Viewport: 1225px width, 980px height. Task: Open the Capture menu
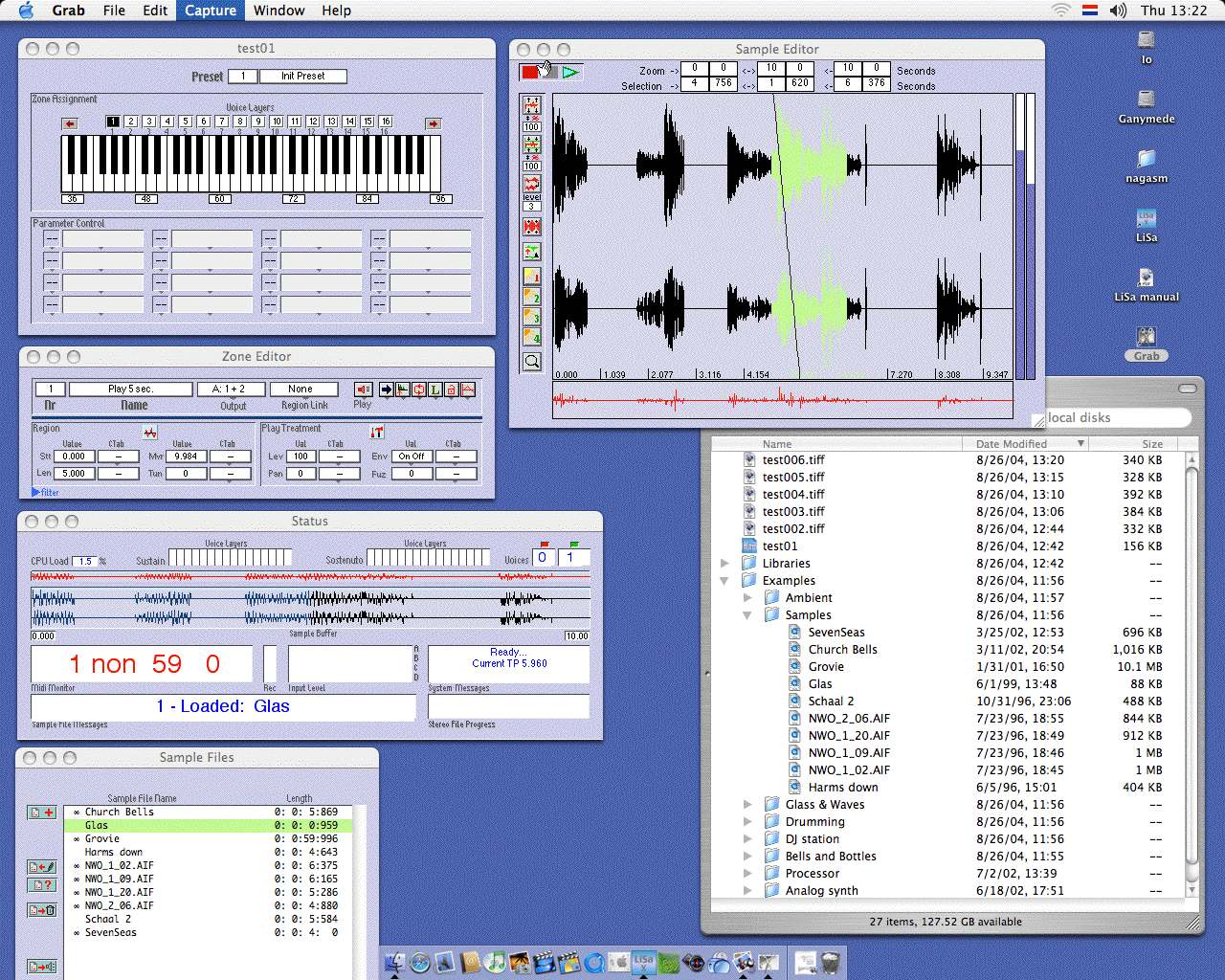click(211, 11)
